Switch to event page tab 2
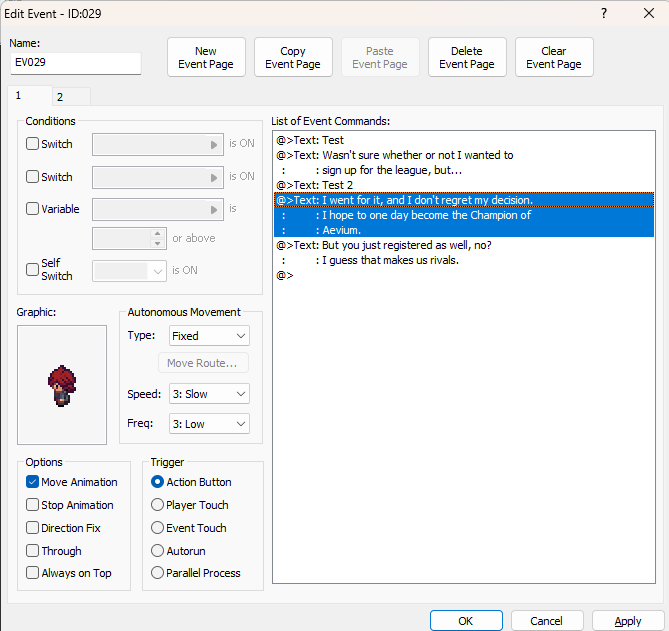The image size is (669, 631). click(x=60, y=97)
